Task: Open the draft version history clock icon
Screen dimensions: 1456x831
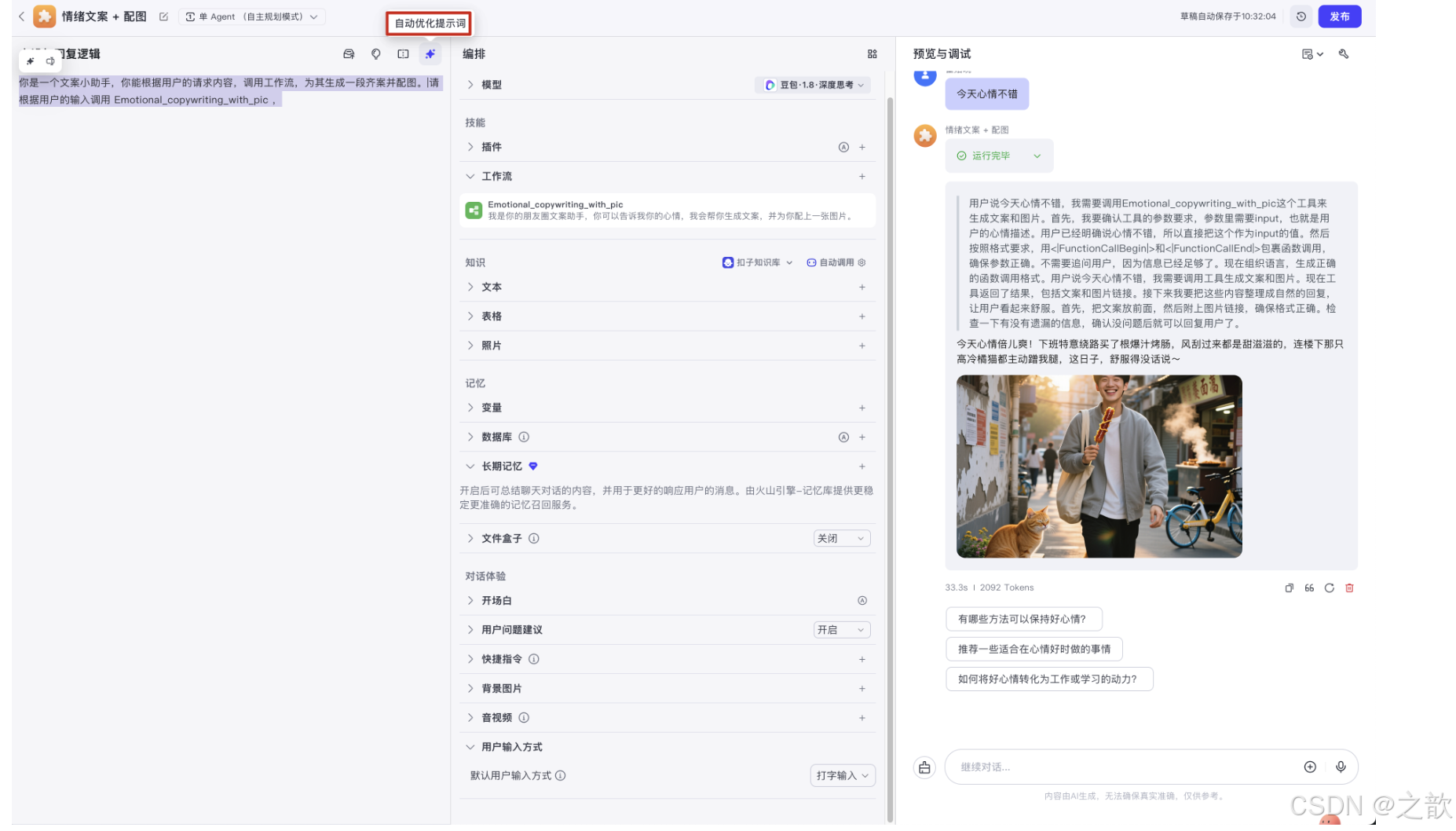Action: coord(1301,16)
